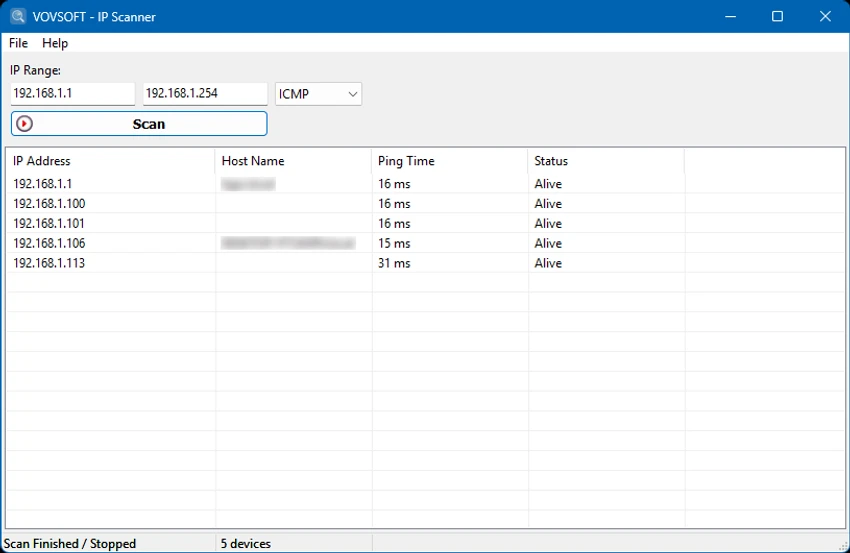Select the row for 192.168.1.101
Image resolution: width=850 pixels, height=553 pixels.
click(x=426, y=223)
